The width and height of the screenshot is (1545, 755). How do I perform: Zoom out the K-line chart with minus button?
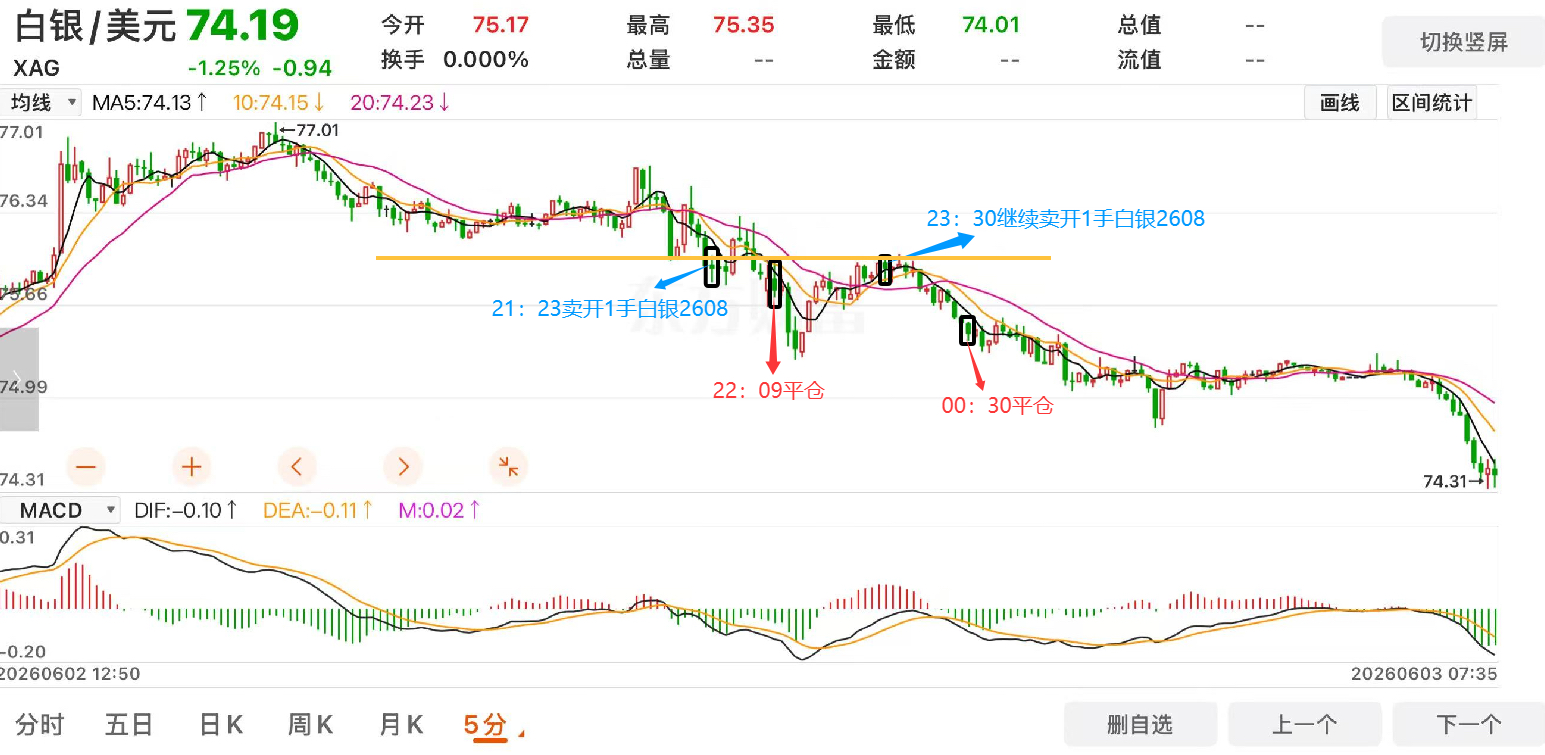[86, 466]
